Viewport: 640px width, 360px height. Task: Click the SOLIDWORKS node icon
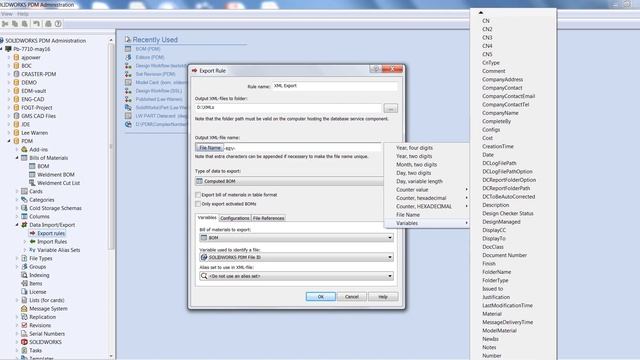click(24, 342)
